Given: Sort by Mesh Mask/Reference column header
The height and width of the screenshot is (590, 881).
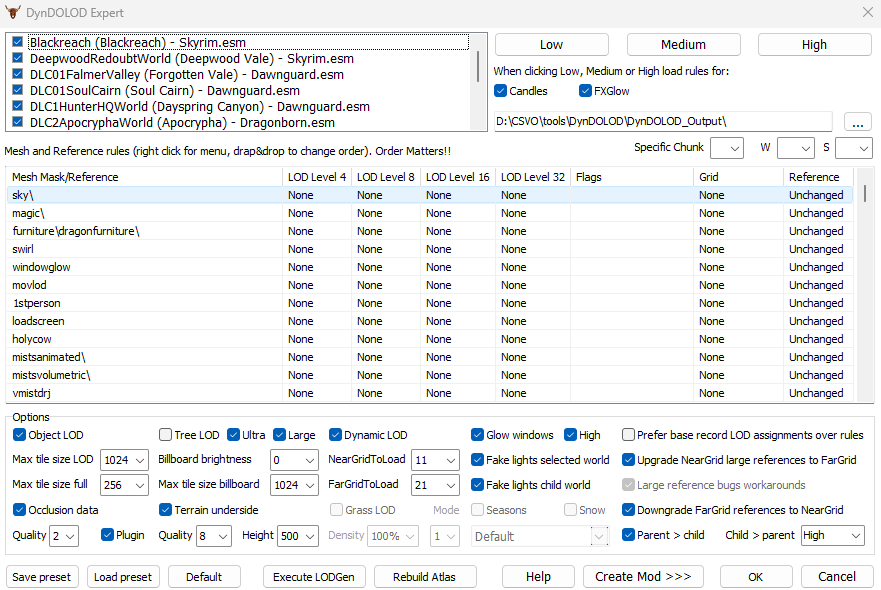Looking at the screenshot, I should click(x=144, y=176).
